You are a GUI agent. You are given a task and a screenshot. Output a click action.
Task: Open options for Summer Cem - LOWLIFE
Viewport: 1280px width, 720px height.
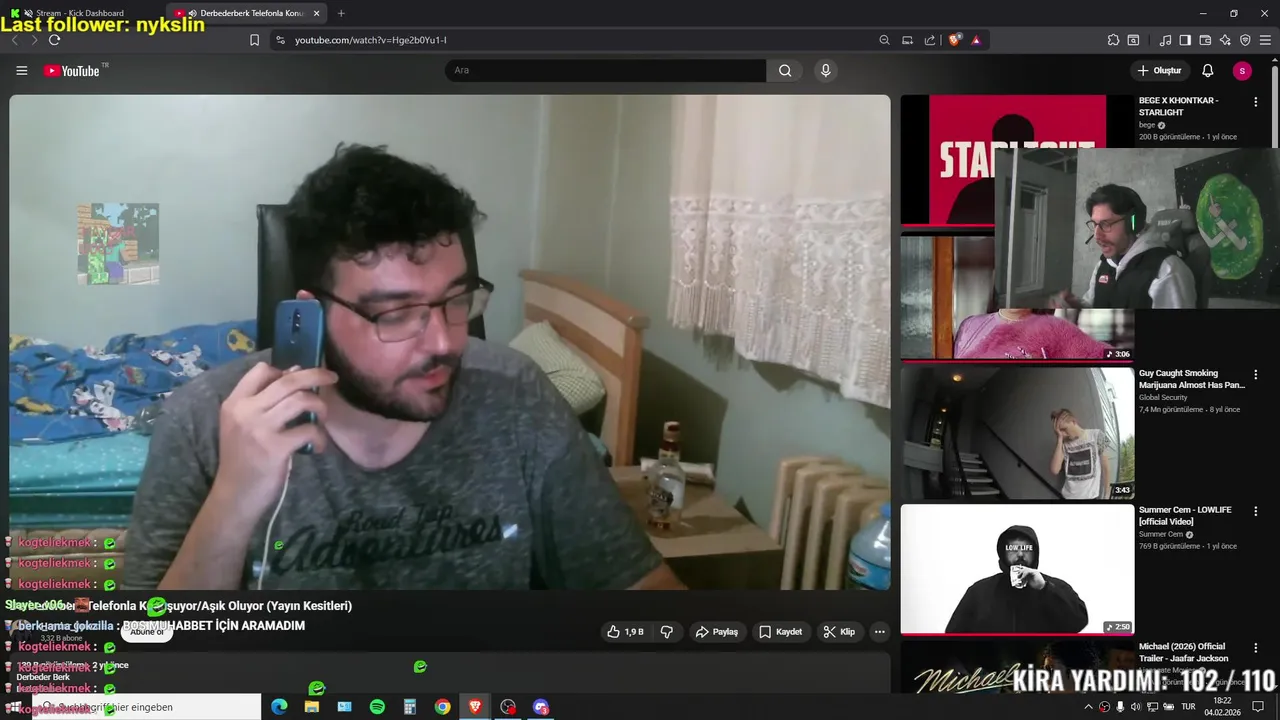coord(1256,512)
